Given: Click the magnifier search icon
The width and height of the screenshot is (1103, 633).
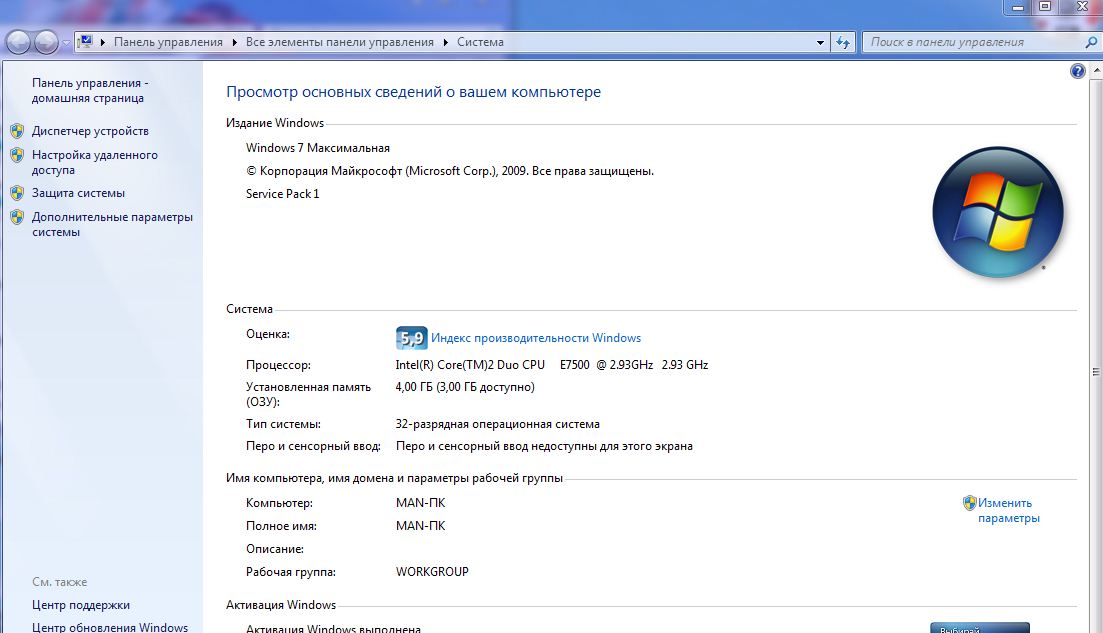Looking at the screenshot, I should click(1091, 42).
